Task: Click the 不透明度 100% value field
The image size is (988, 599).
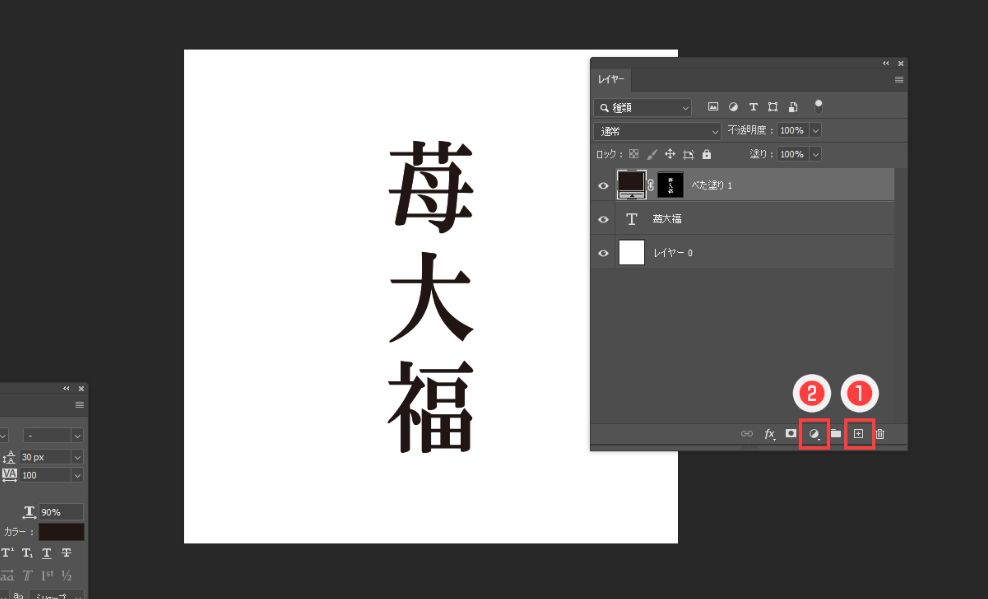Action: (x=793, y=130)
